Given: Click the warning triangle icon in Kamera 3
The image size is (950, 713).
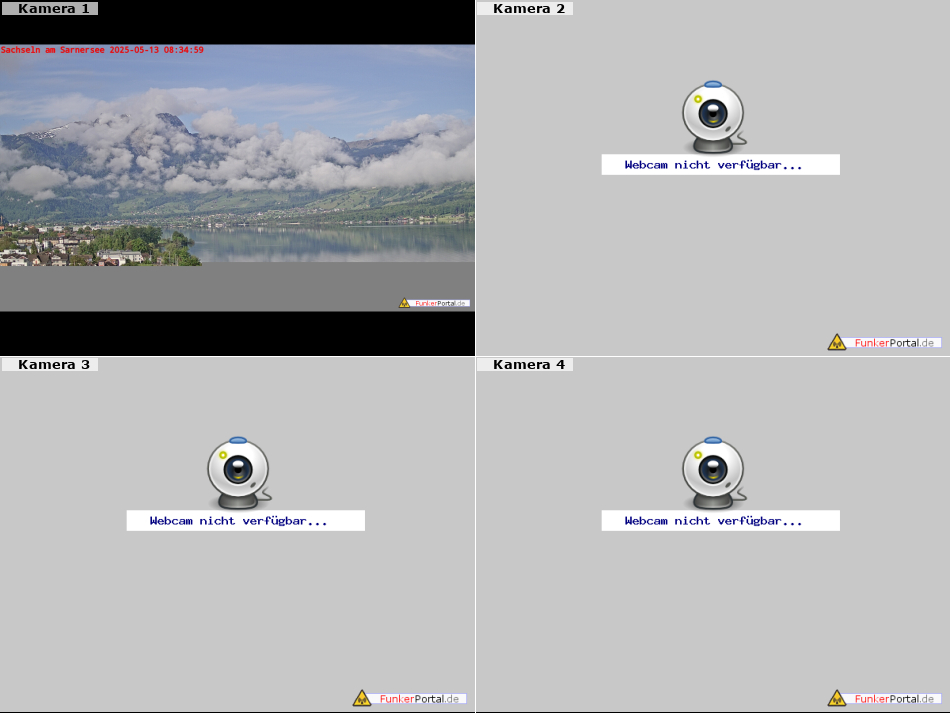Looking at the screenshot, I should click(362, 698).
